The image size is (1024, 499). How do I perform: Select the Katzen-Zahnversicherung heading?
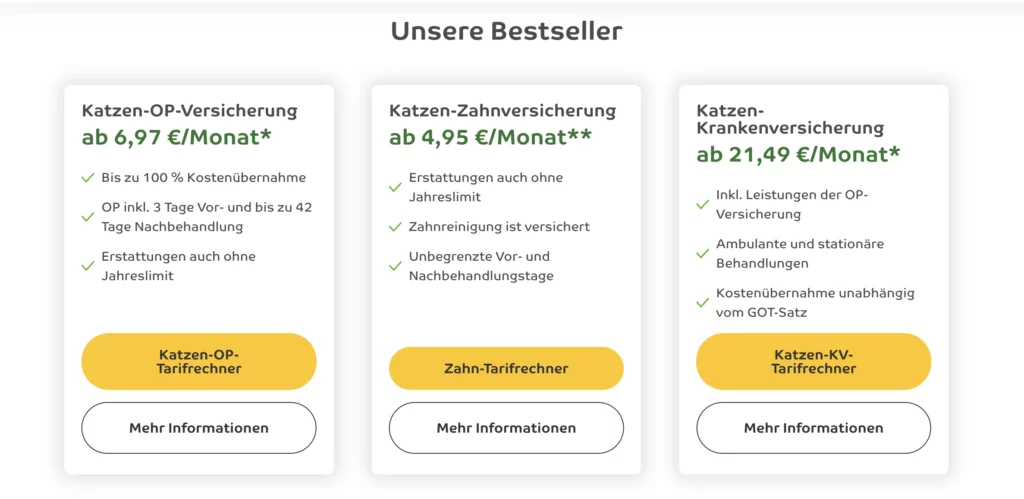(502, 110)
